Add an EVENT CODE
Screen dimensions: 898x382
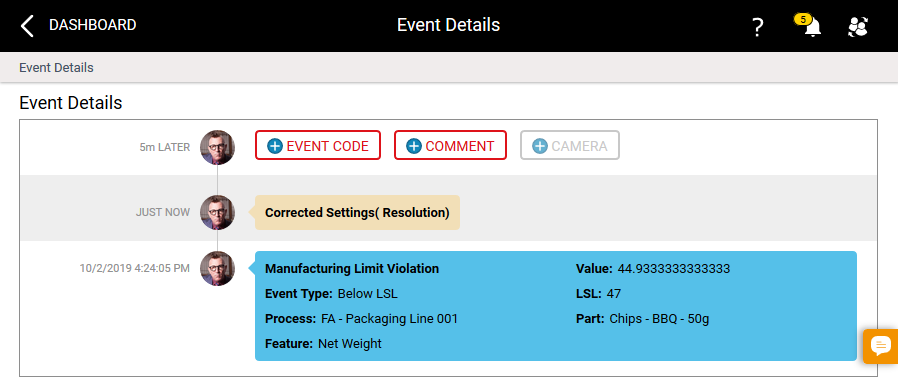318,145
